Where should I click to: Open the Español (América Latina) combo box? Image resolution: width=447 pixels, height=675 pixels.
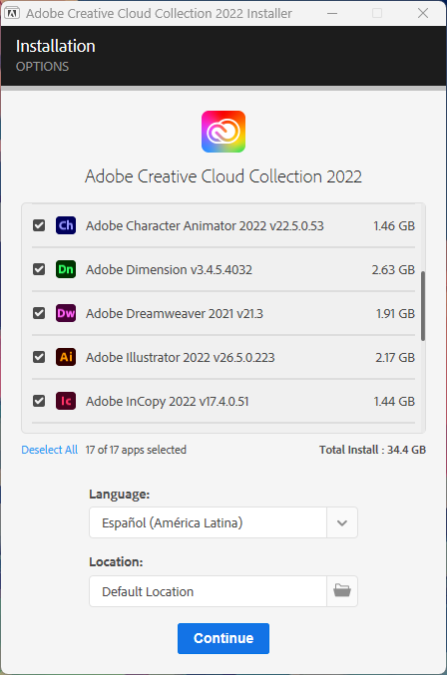223,523
